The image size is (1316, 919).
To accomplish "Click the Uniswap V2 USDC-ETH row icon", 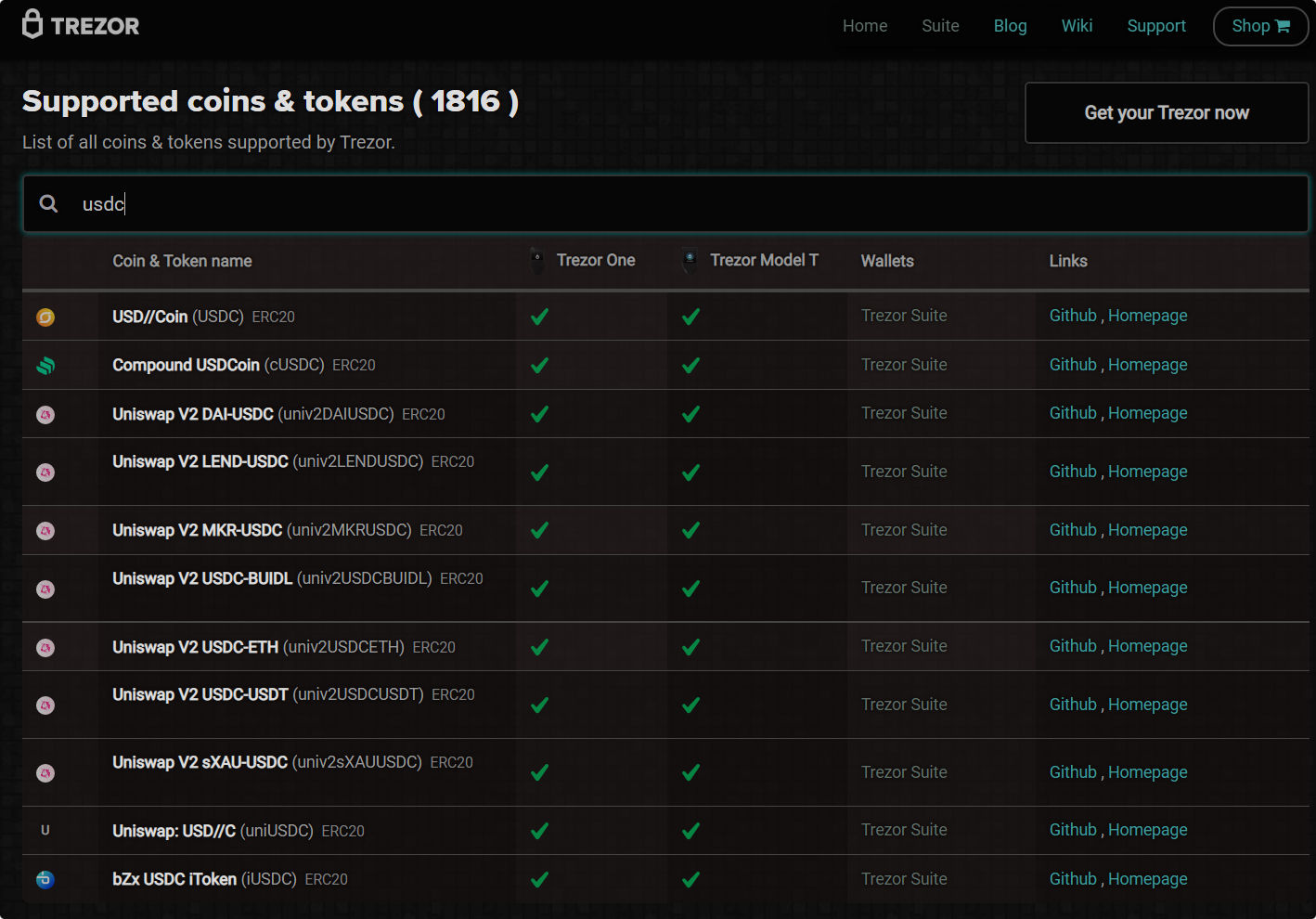I will pyautogui.click(x=45, y=648).
